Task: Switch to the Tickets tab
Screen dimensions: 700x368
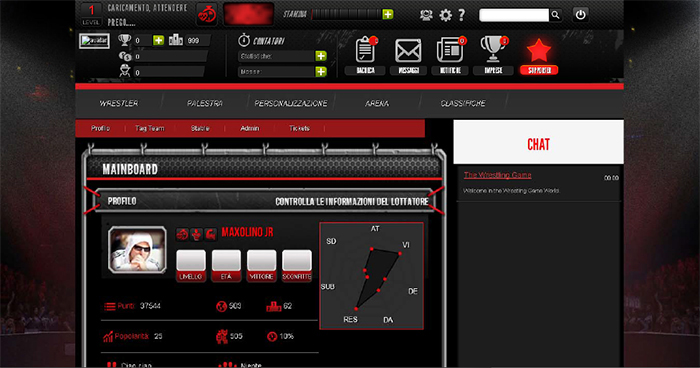Action: [x=299, y=128]
